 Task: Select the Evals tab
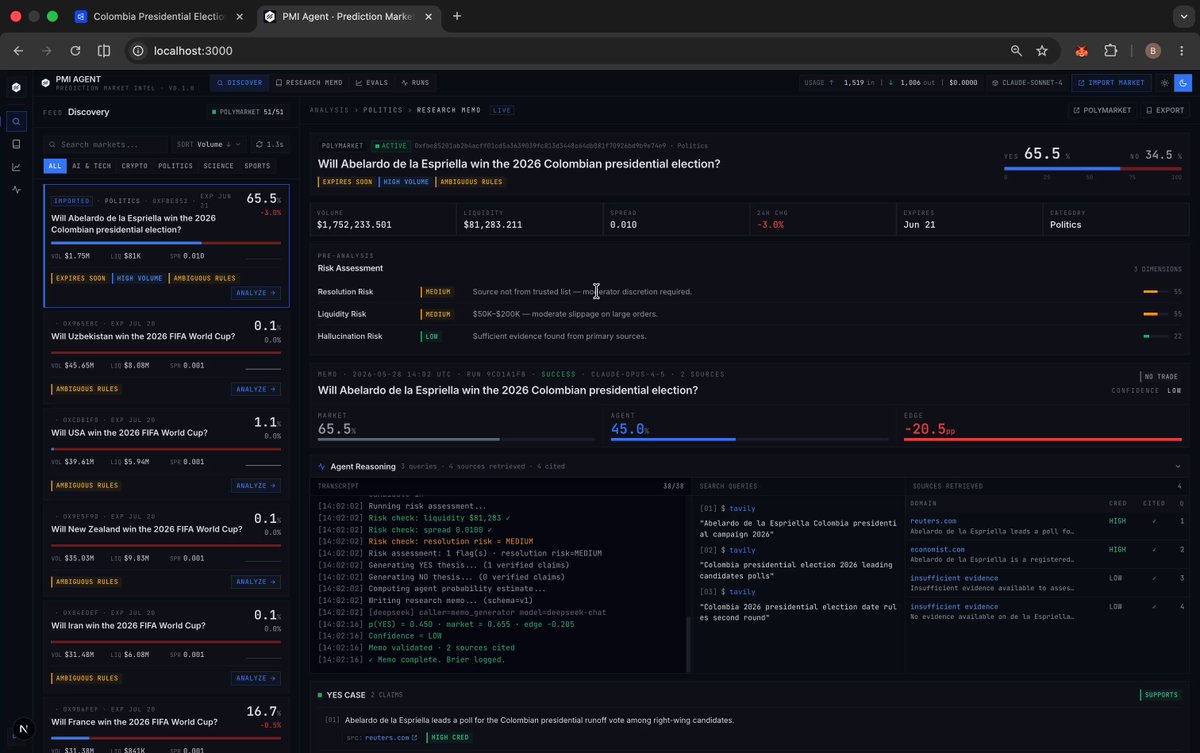pyautogui.click(x=371, y=83)
